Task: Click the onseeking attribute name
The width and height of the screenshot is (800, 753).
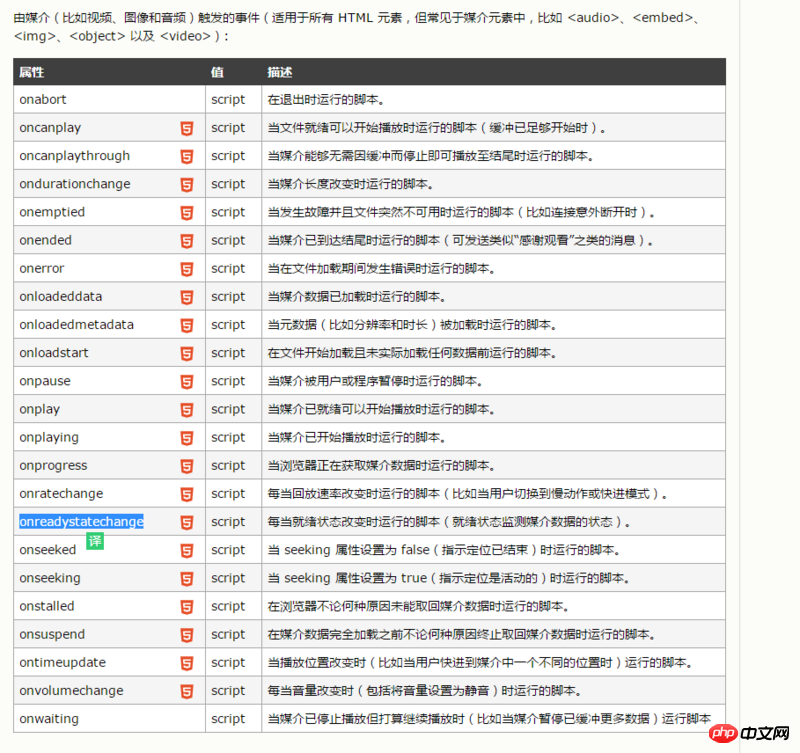Action: [x=50, y=578]
